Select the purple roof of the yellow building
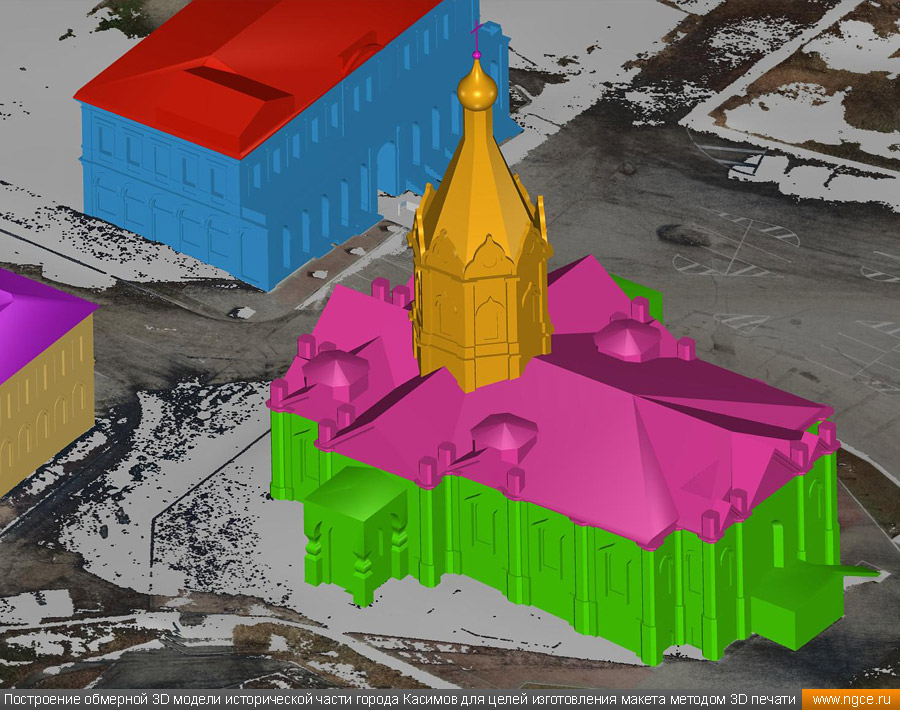The height and width of the screenshot is (710, 900). pos(34,321)
